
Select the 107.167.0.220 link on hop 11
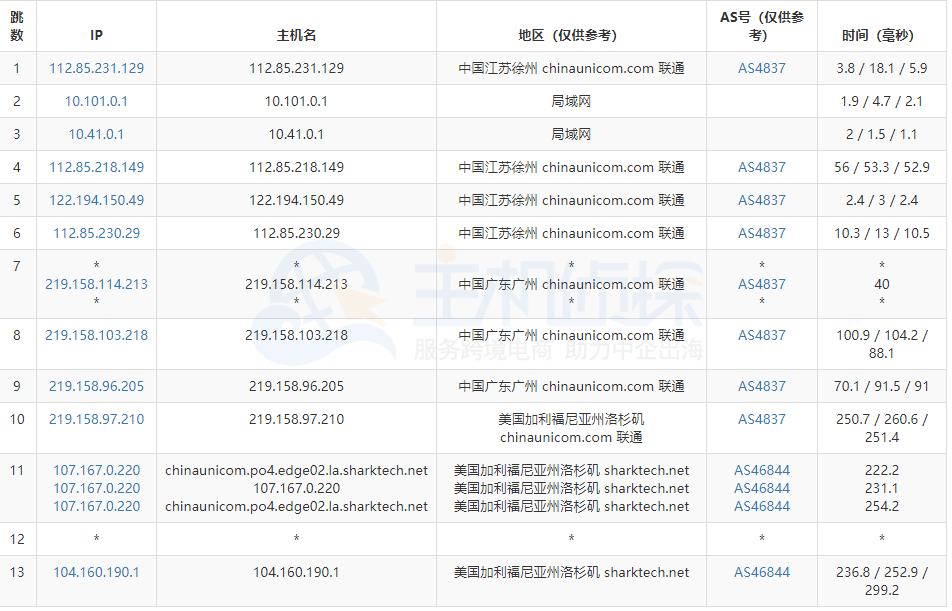pos(97,470)
